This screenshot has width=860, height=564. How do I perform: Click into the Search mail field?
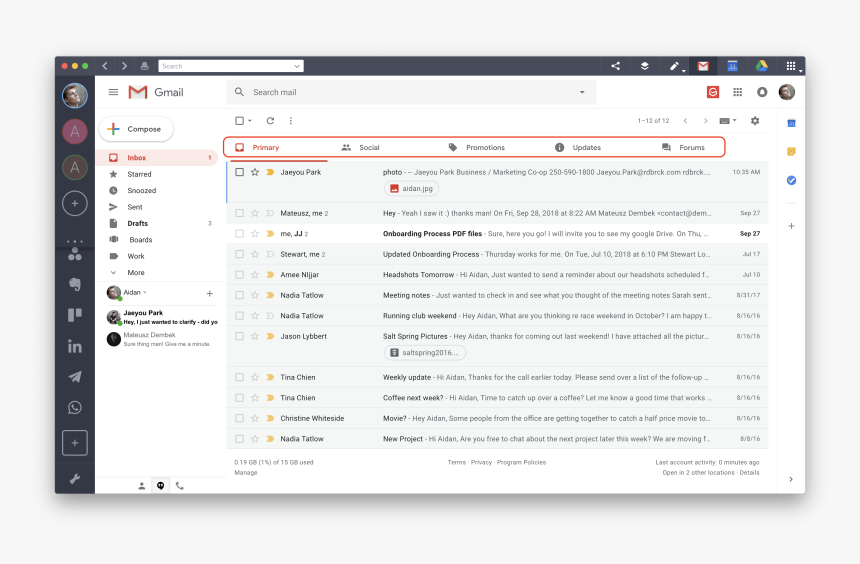[411, 92]
